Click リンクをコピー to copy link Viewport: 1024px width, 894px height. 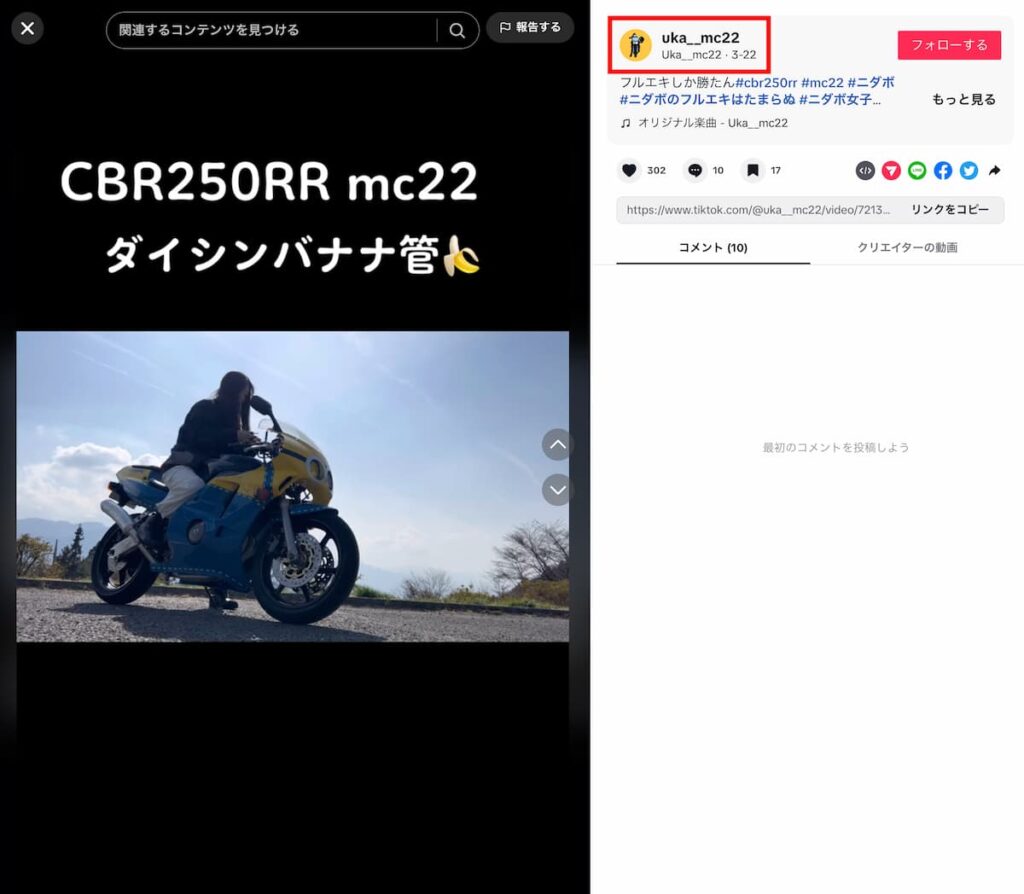[x=949, y=210]
